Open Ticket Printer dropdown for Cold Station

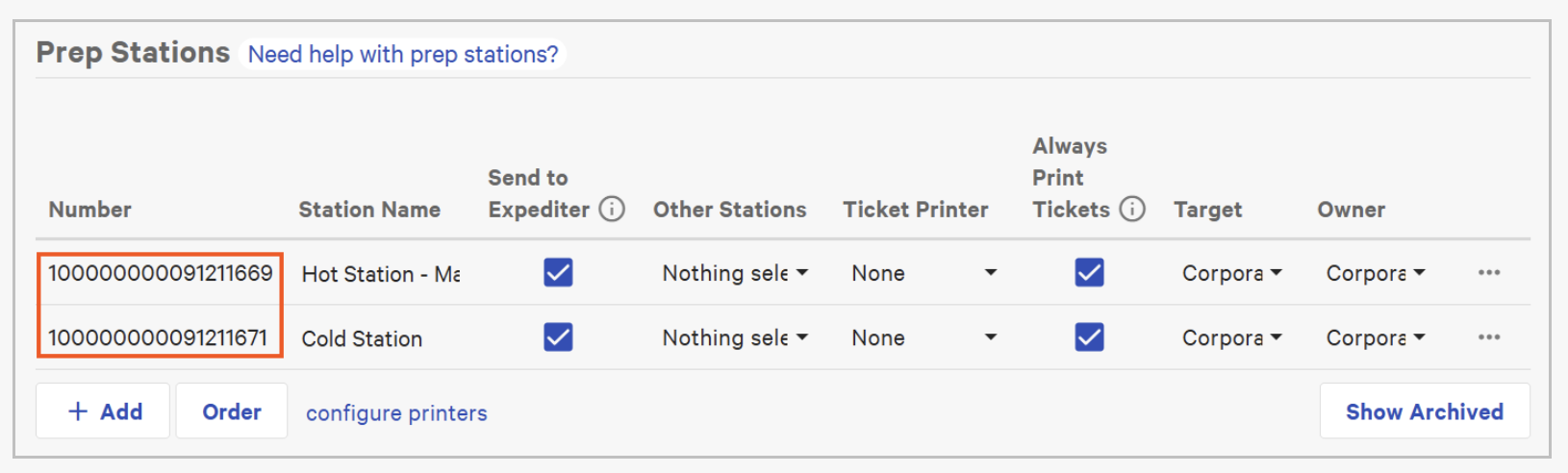point(923,337)
